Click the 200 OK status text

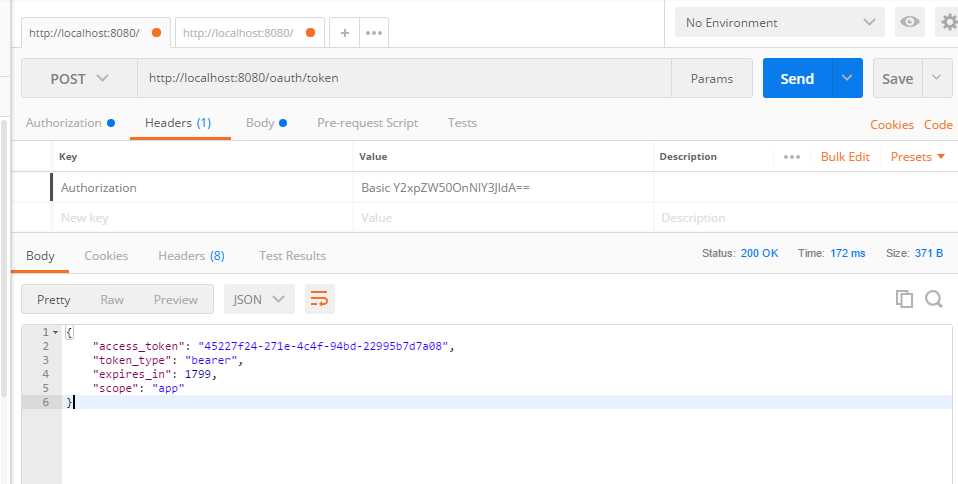(759, 253)
